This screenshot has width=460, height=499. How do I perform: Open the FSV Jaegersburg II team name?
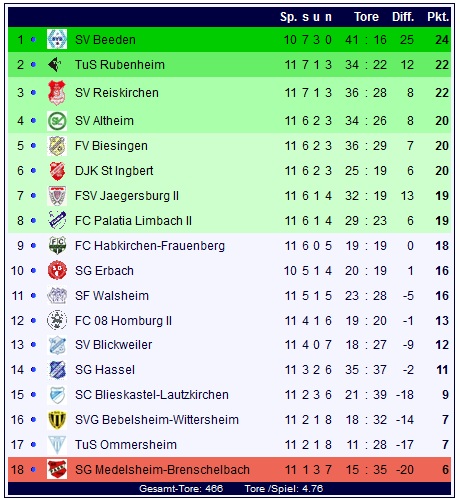(127, 196)
